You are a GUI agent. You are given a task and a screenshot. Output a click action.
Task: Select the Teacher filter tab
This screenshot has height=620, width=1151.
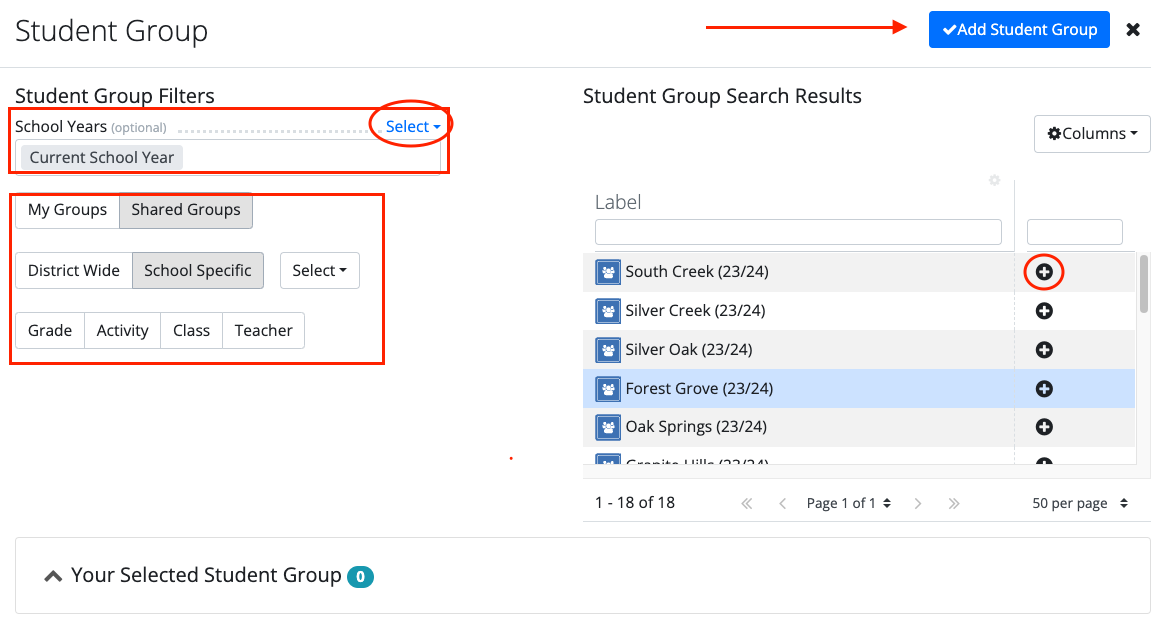point(263,330)
